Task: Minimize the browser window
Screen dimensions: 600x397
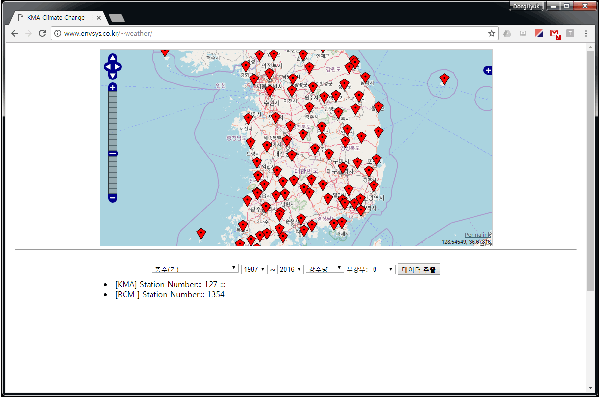Action: point(553,6)
